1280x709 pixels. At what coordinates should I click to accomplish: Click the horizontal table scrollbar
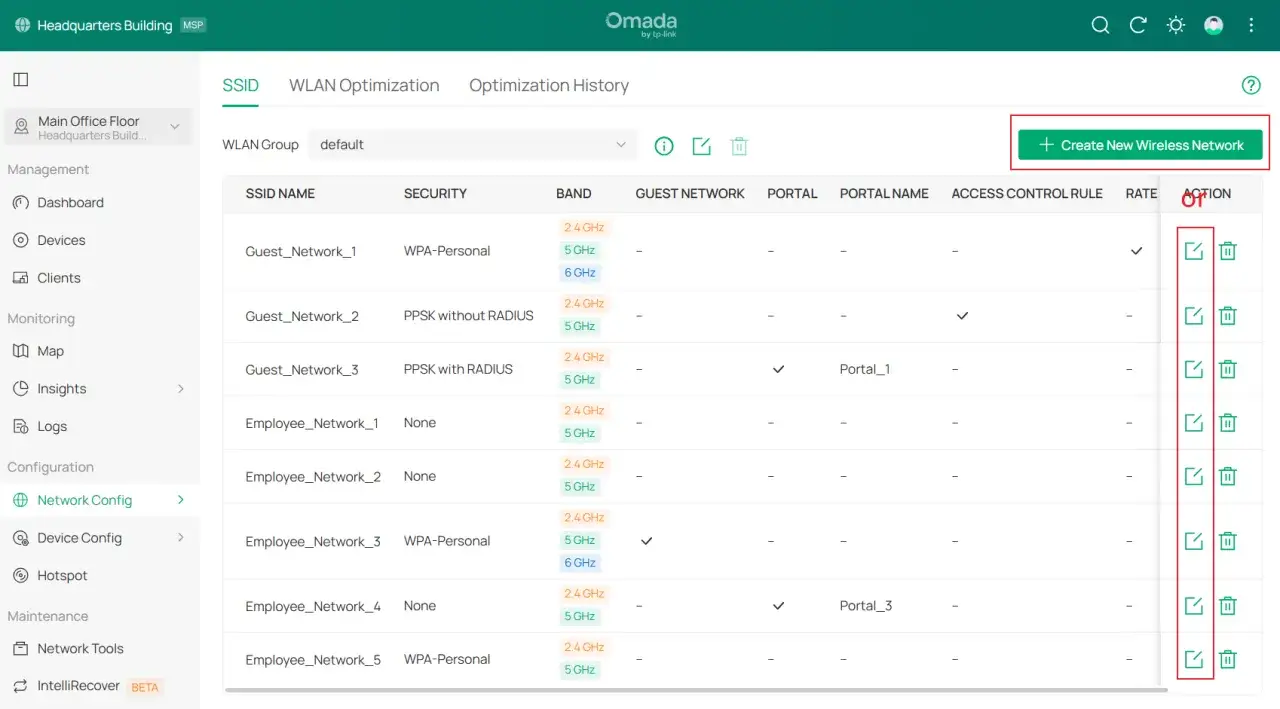[x=696, y=690]
